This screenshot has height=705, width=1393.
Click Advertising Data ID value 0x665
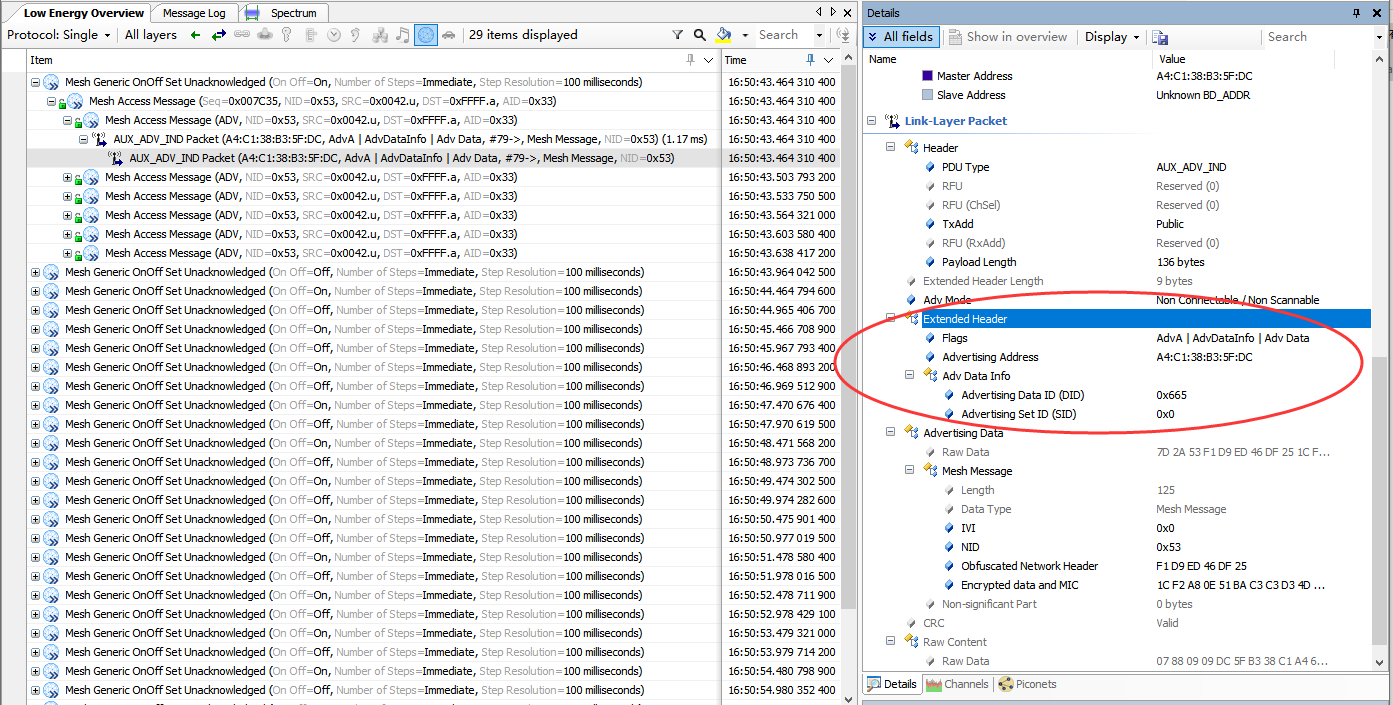[x=1171, y=395]
